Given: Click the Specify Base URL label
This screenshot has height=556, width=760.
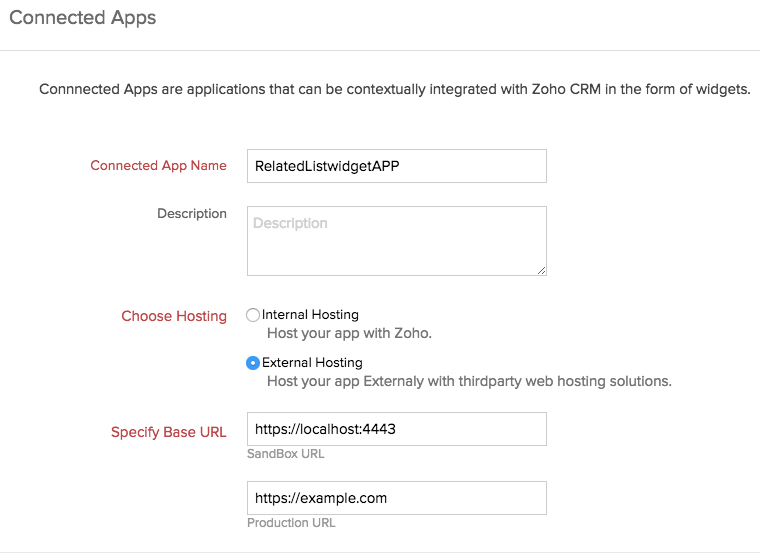Looking at the screenshot, I should (168, 433).
